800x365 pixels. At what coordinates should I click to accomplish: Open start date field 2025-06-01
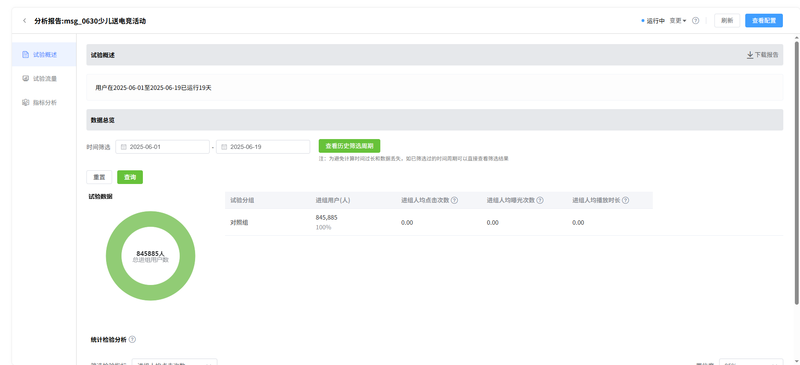162,147
